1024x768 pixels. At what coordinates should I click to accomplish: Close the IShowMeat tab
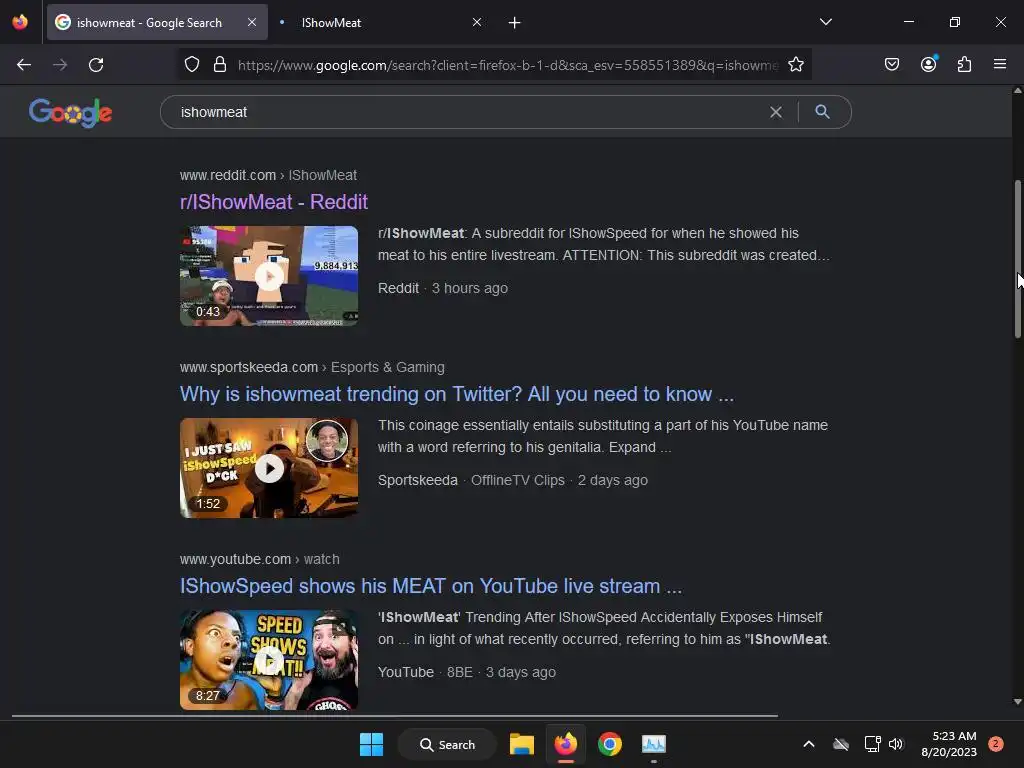pyautogui.click(x=477, y=22)
